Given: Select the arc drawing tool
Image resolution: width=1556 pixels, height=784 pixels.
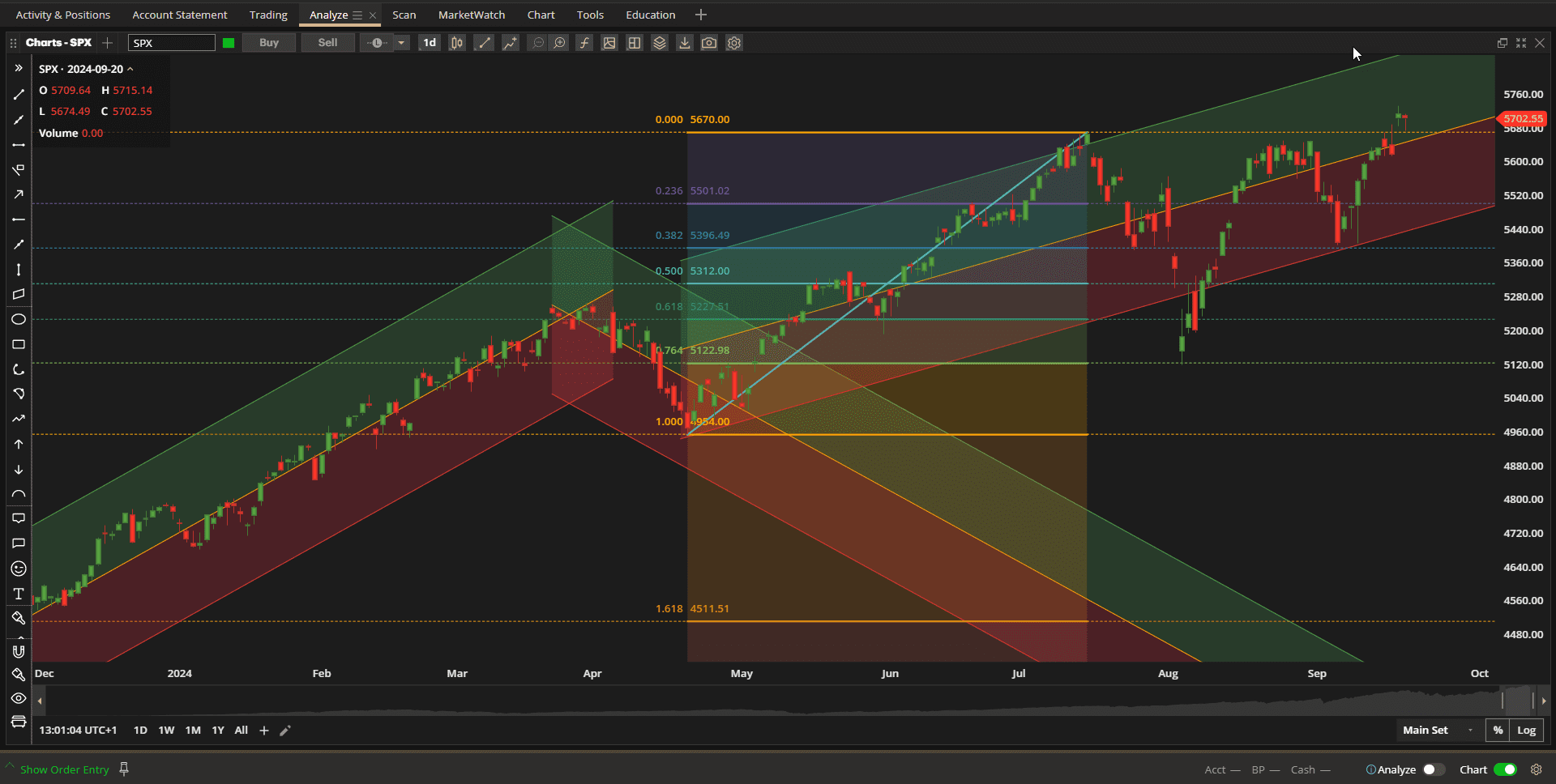Looking at the screenshot, I should [19, 369].
